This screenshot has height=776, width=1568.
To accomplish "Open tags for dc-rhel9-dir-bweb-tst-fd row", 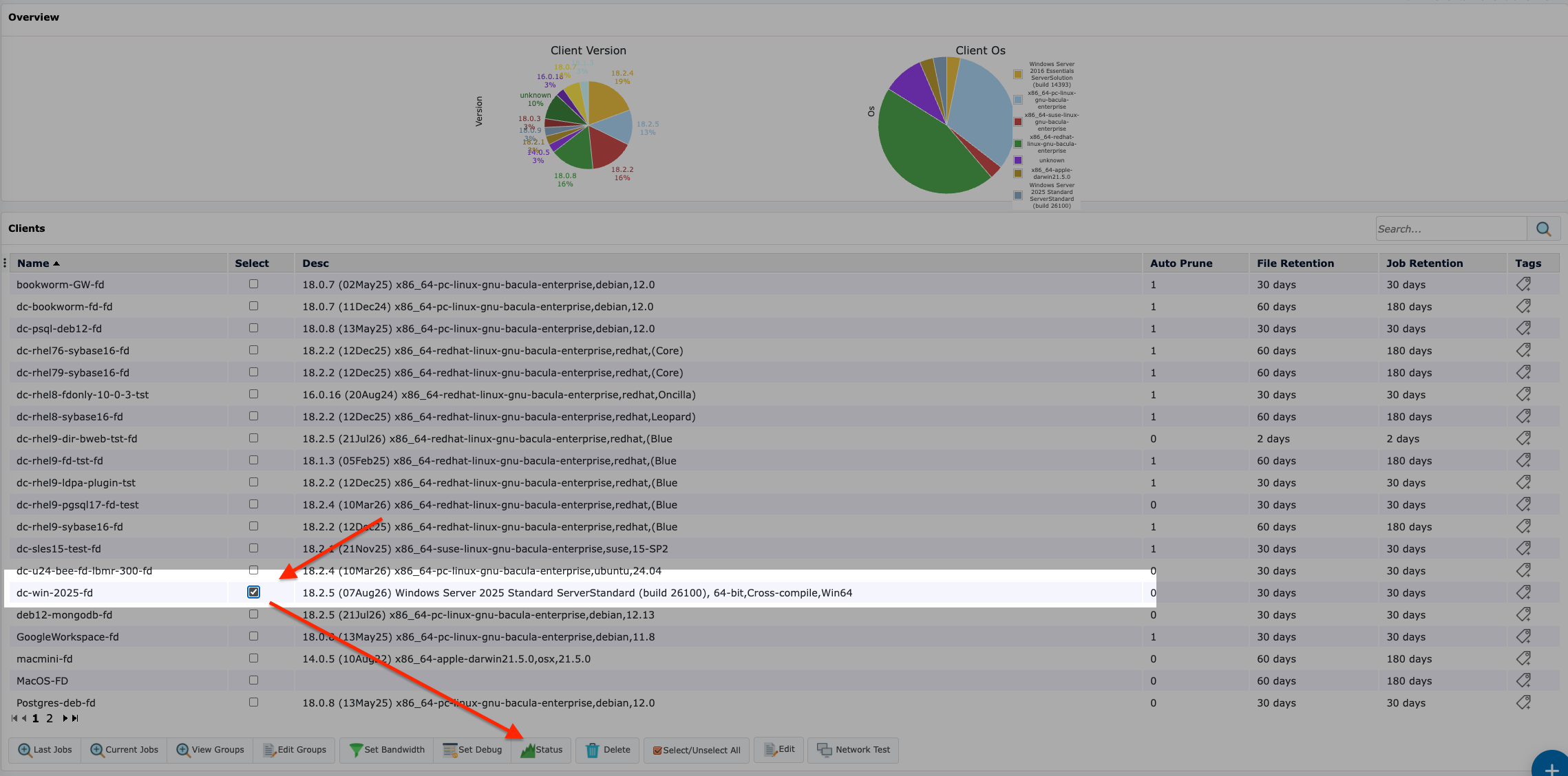I will [1523, 438].
